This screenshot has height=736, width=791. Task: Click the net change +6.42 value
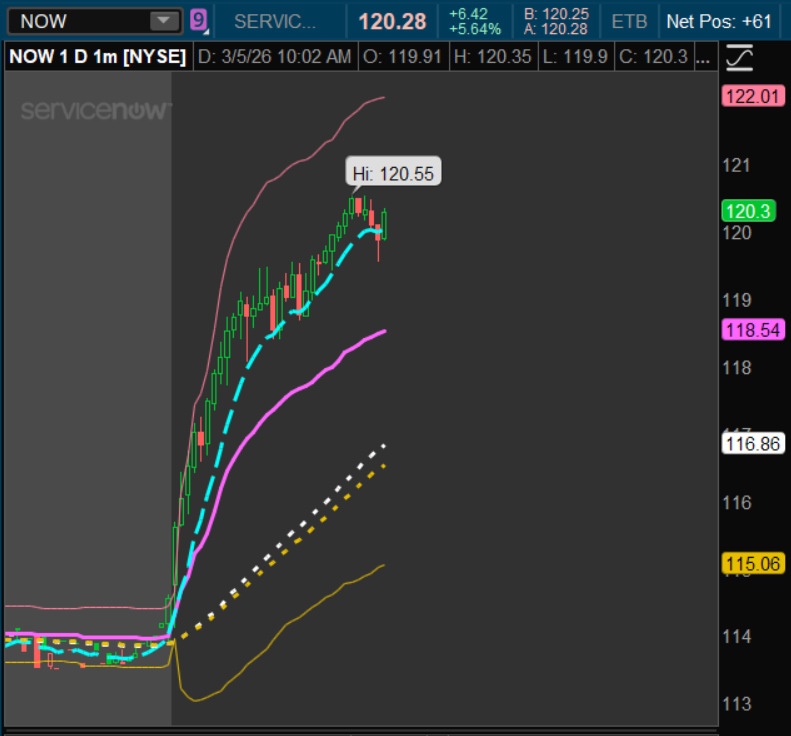click(469, 14)
